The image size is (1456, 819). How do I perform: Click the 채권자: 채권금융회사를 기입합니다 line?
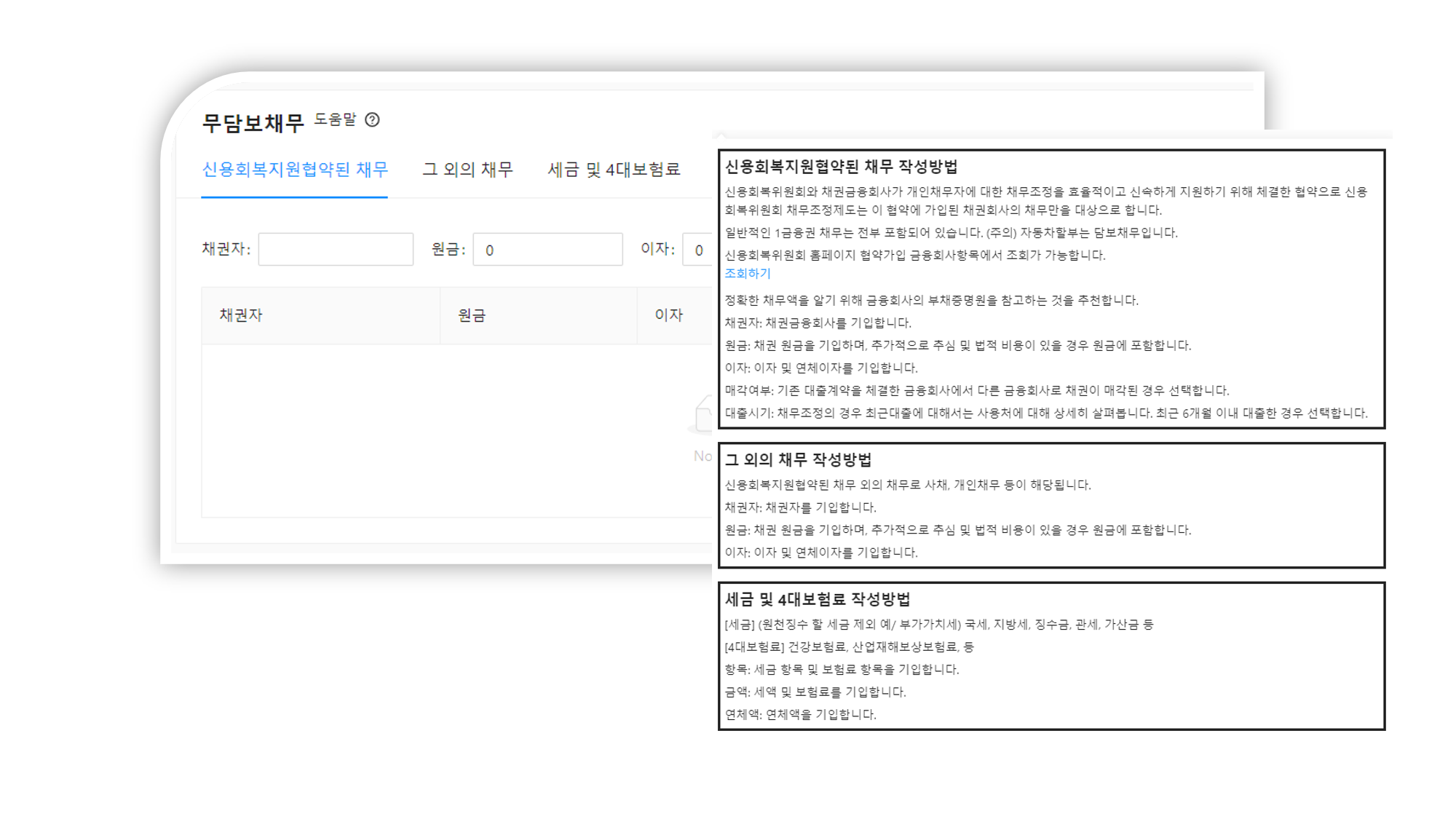818,323
